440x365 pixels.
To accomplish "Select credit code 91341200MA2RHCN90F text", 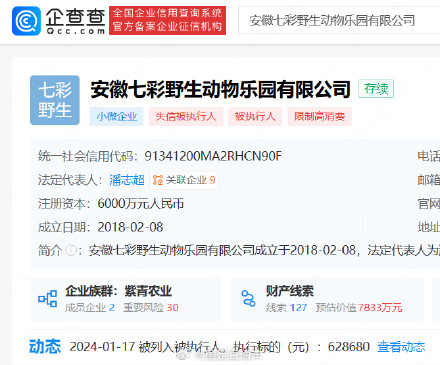I will (213, 156).
